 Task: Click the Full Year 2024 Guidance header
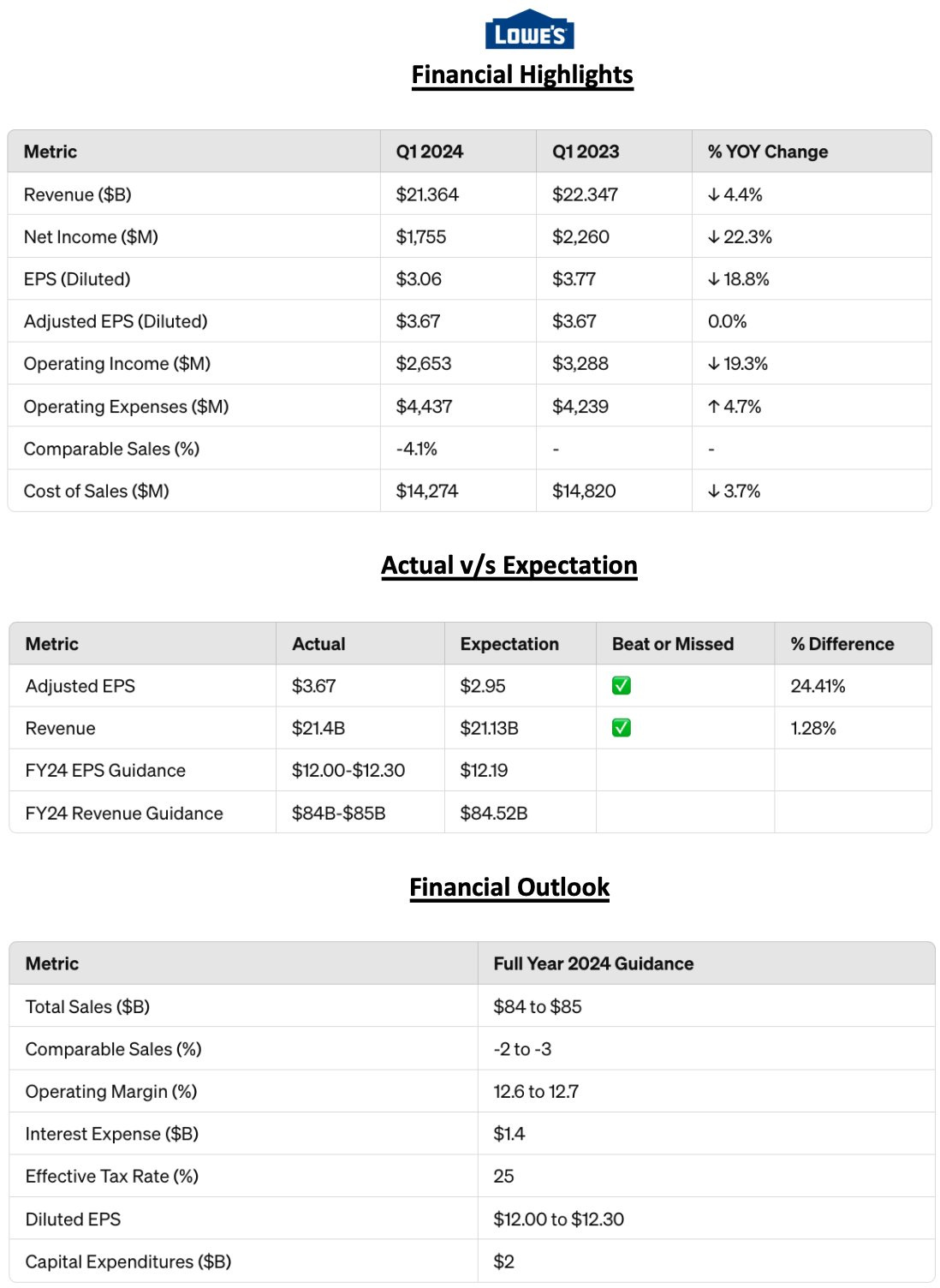coord(593,963)
